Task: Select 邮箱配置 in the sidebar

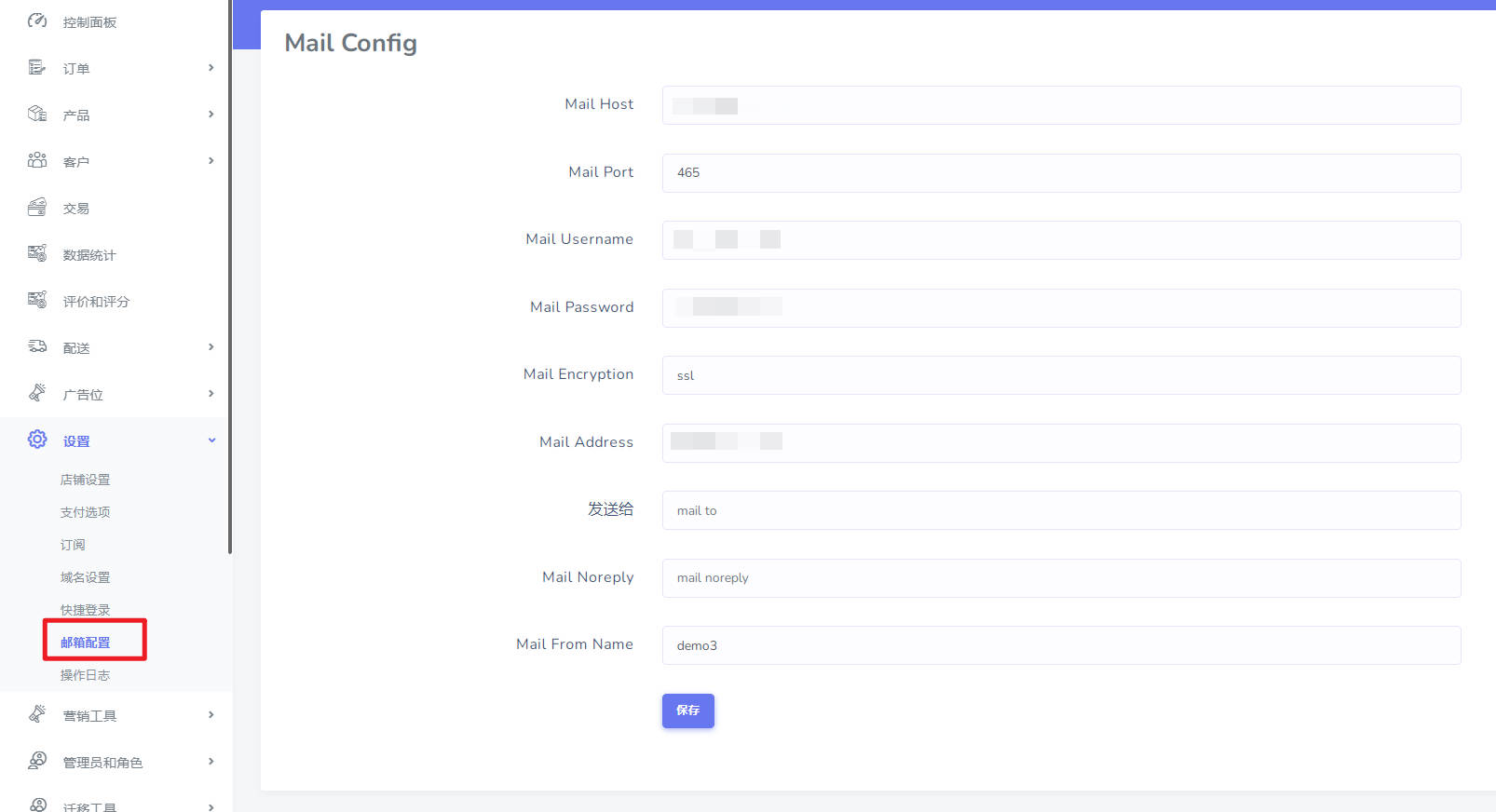Action: [85, 643]
